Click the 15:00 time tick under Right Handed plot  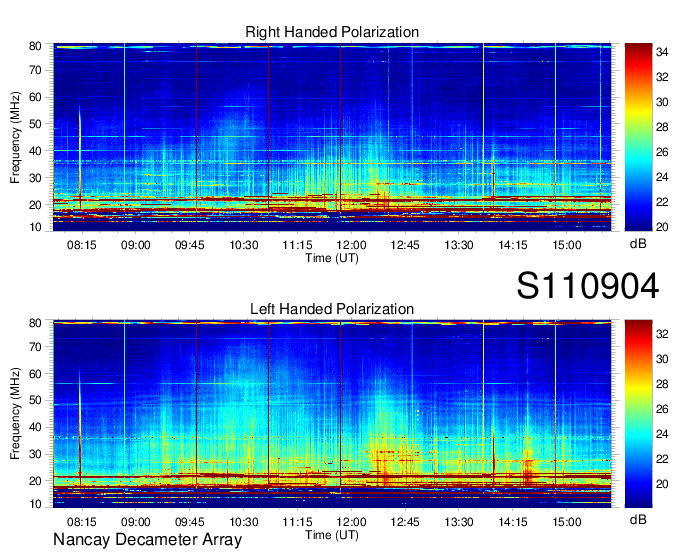(567, 245)
